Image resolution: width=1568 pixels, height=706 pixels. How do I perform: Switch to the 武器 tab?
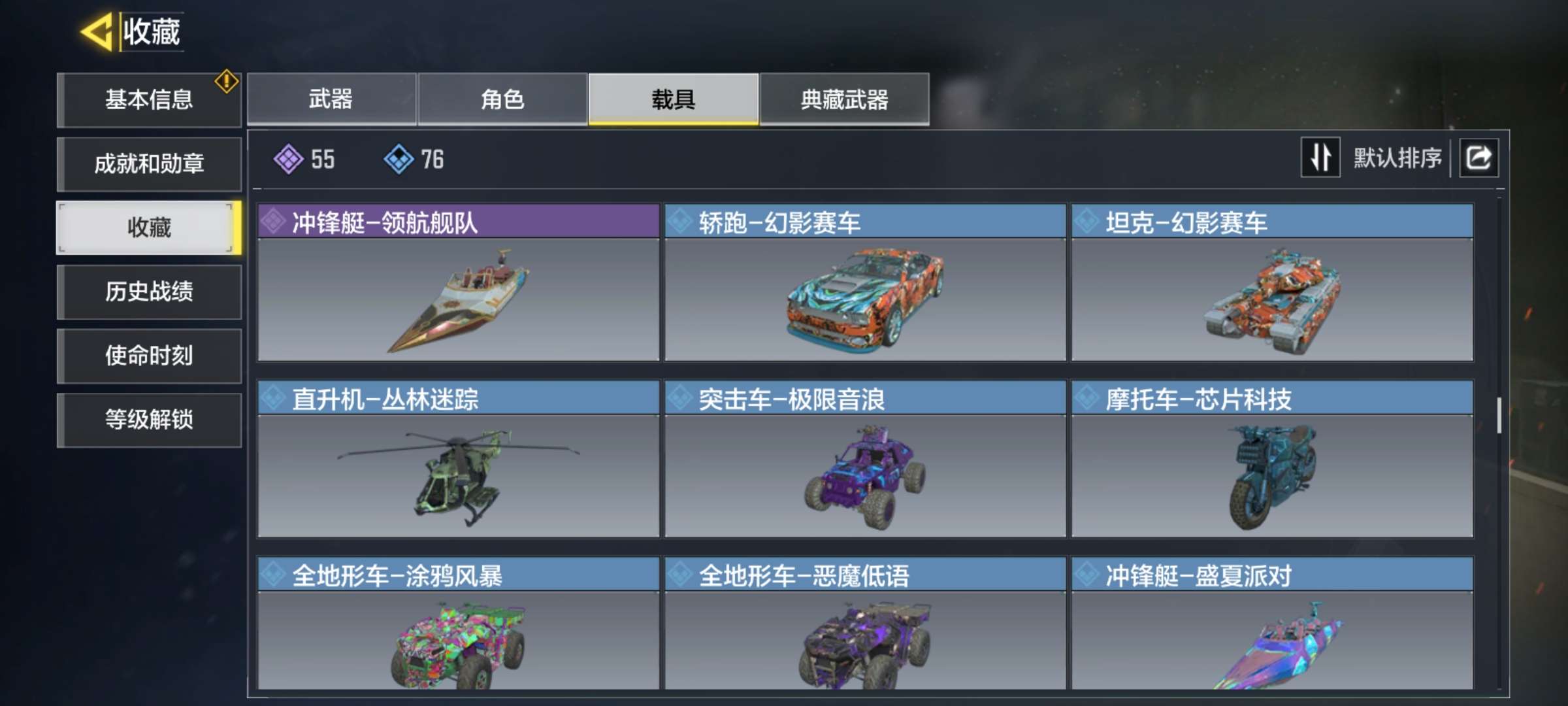point(331,99)
